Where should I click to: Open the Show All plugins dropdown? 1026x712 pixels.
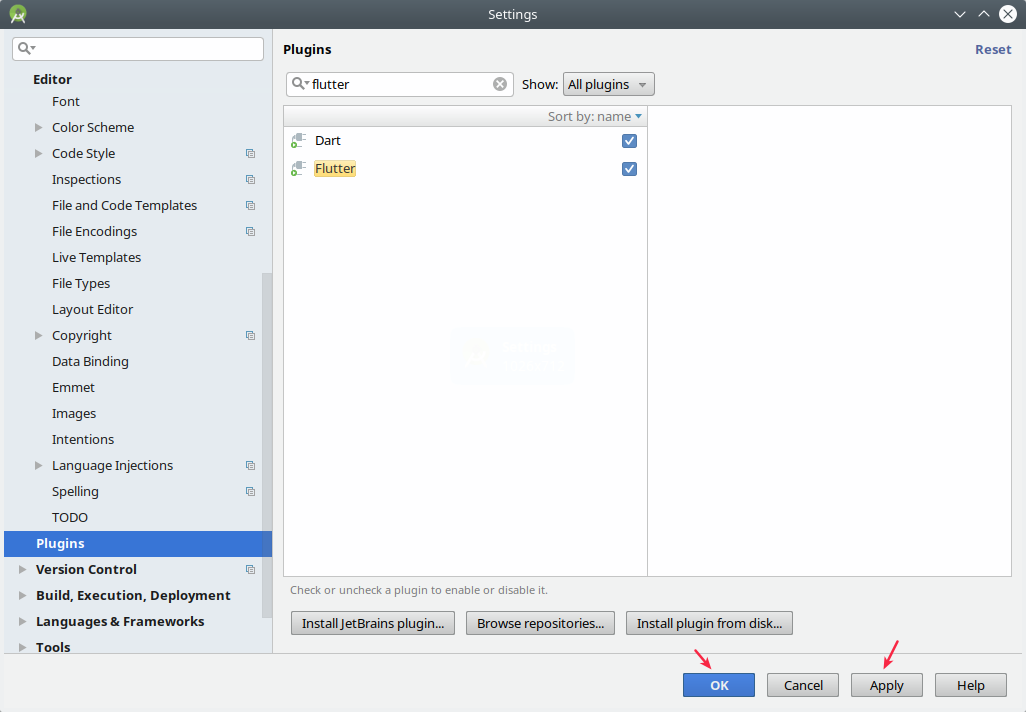click(x=608, y=84)
